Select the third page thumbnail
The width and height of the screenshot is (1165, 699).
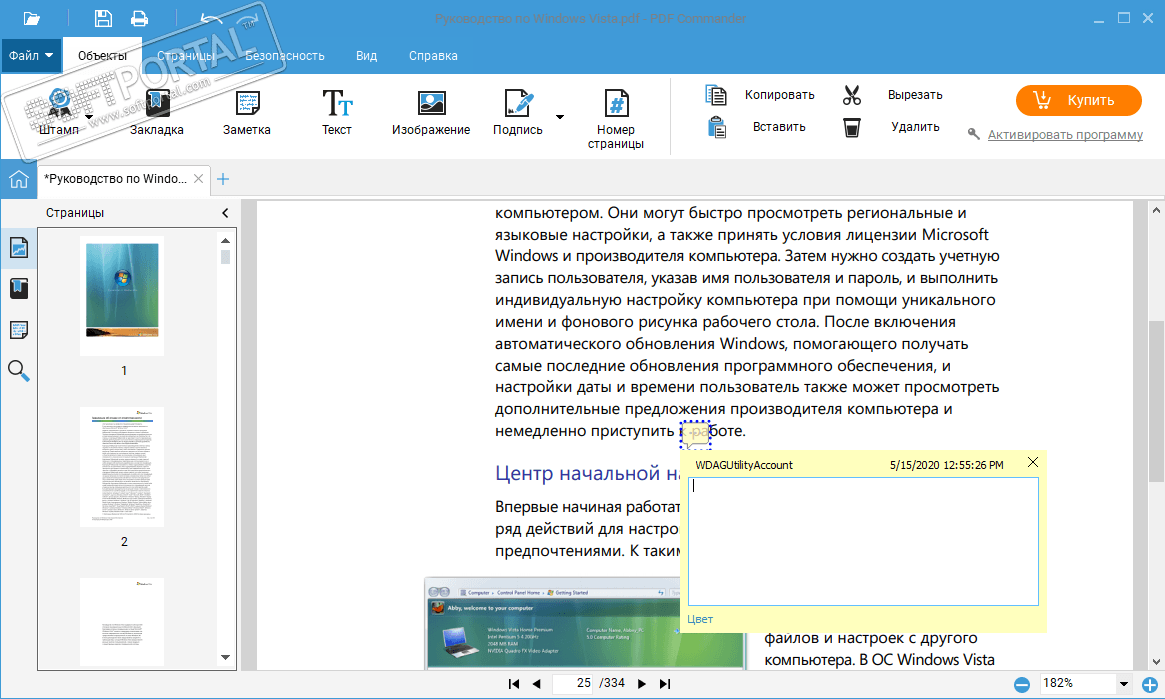(123, 621)
